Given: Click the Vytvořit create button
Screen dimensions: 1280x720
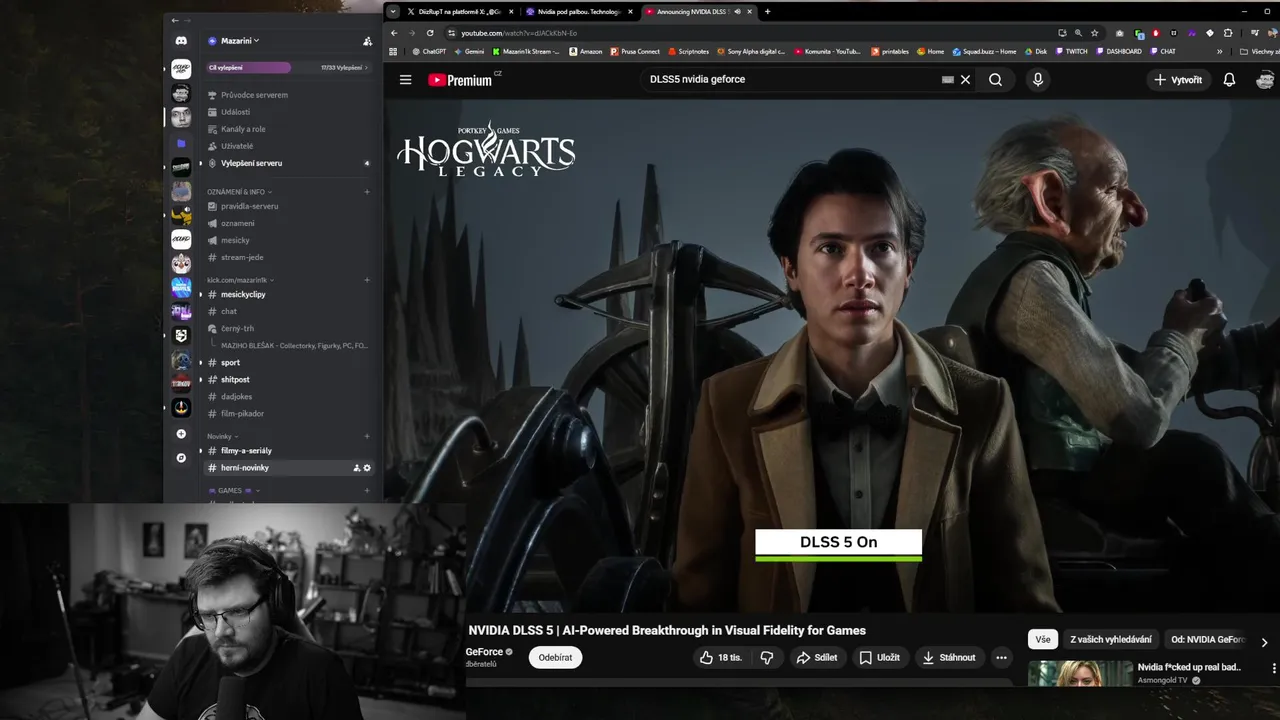Looking at the screenshot, I should [x=1177, y=80].
